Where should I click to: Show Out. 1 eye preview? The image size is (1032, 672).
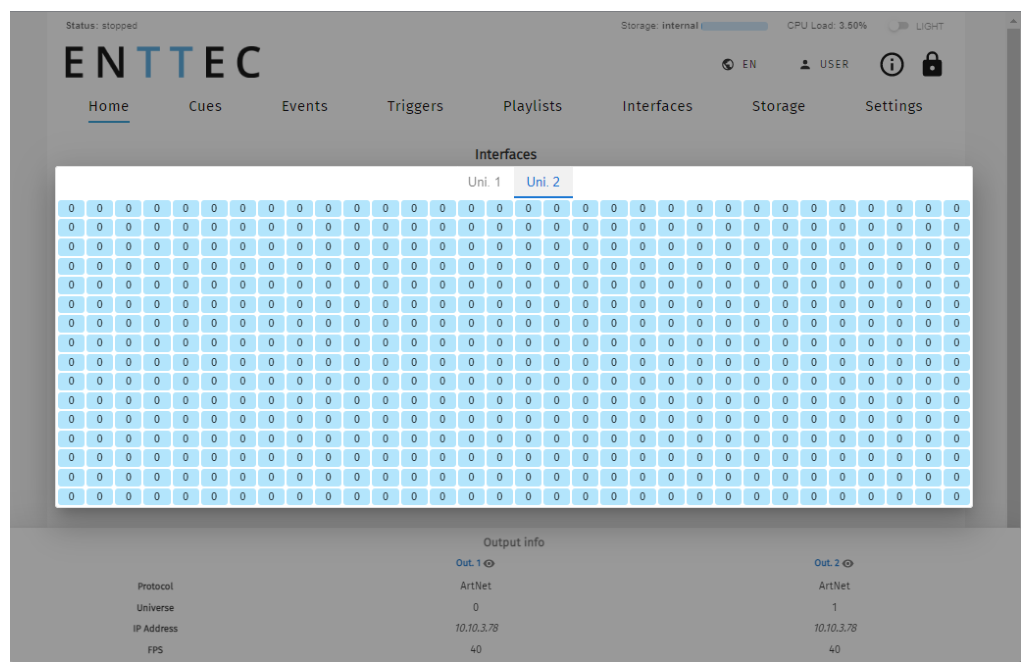pyautogui.click(x=489, y=563)
